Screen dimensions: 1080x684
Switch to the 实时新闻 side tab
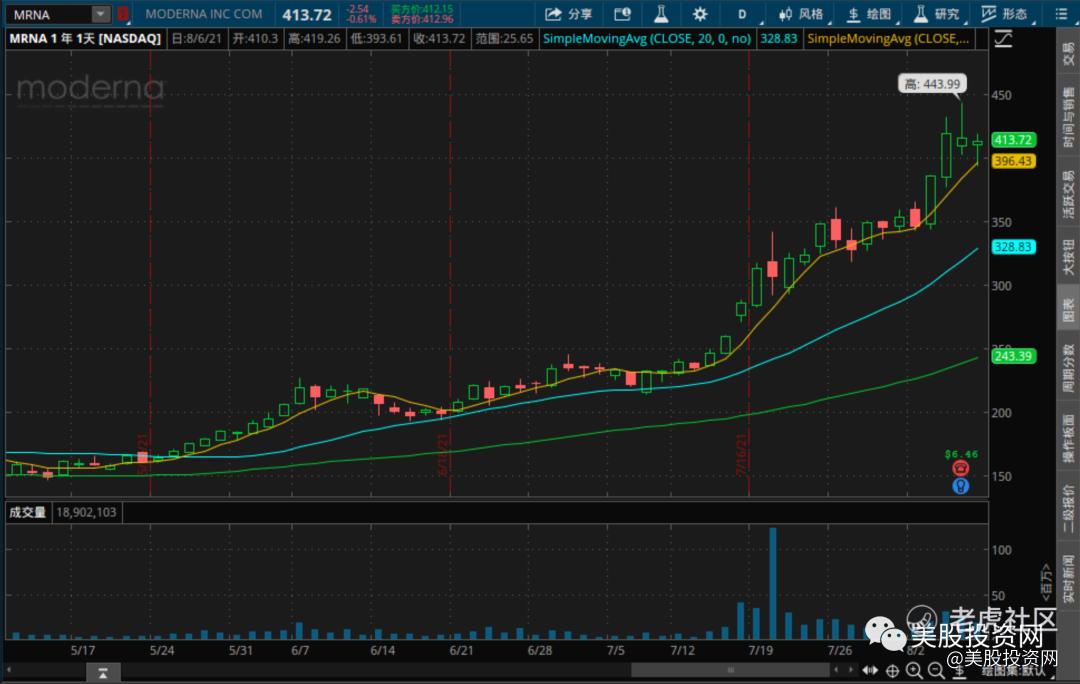tap(1068, 579)
